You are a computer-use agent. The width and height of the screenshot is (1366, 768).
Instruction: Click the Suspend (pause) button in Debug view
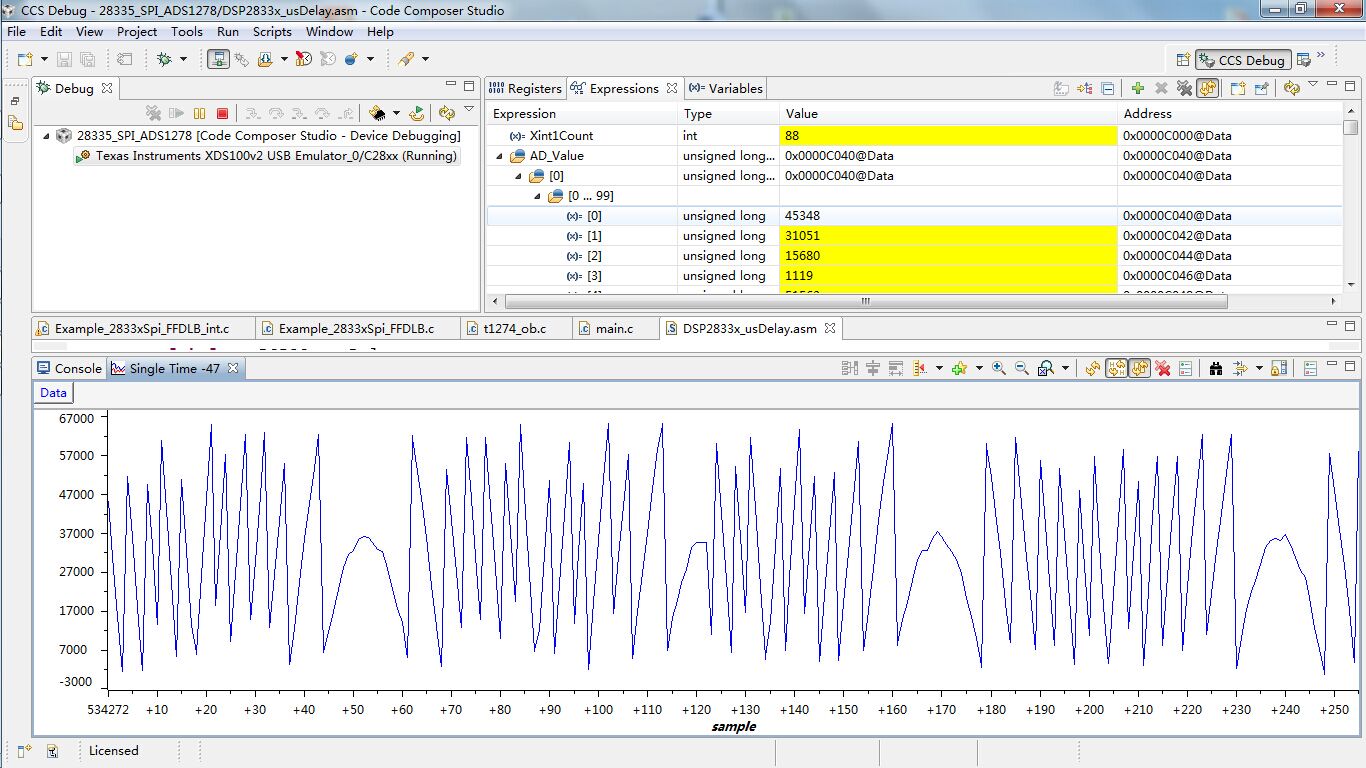199,114
